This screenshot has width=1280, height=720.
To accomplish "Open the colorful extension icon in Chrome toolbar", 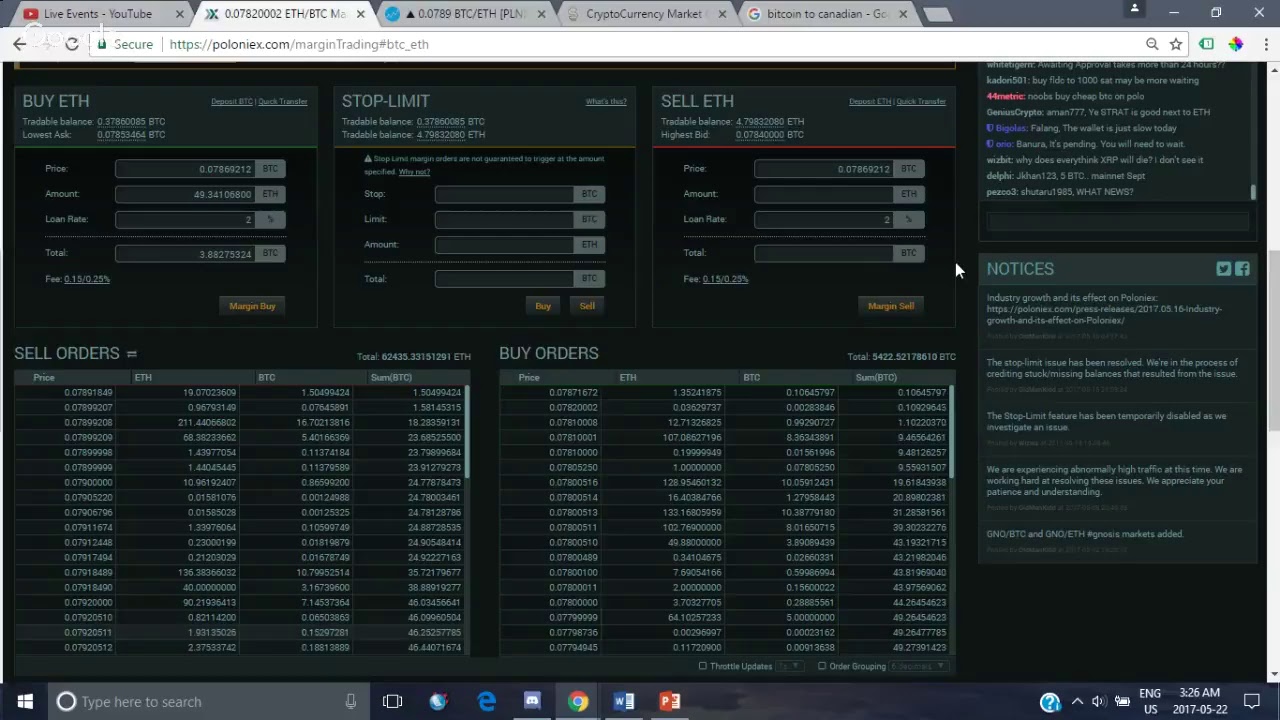I will pyautogui.click(x=1236, y=44).
